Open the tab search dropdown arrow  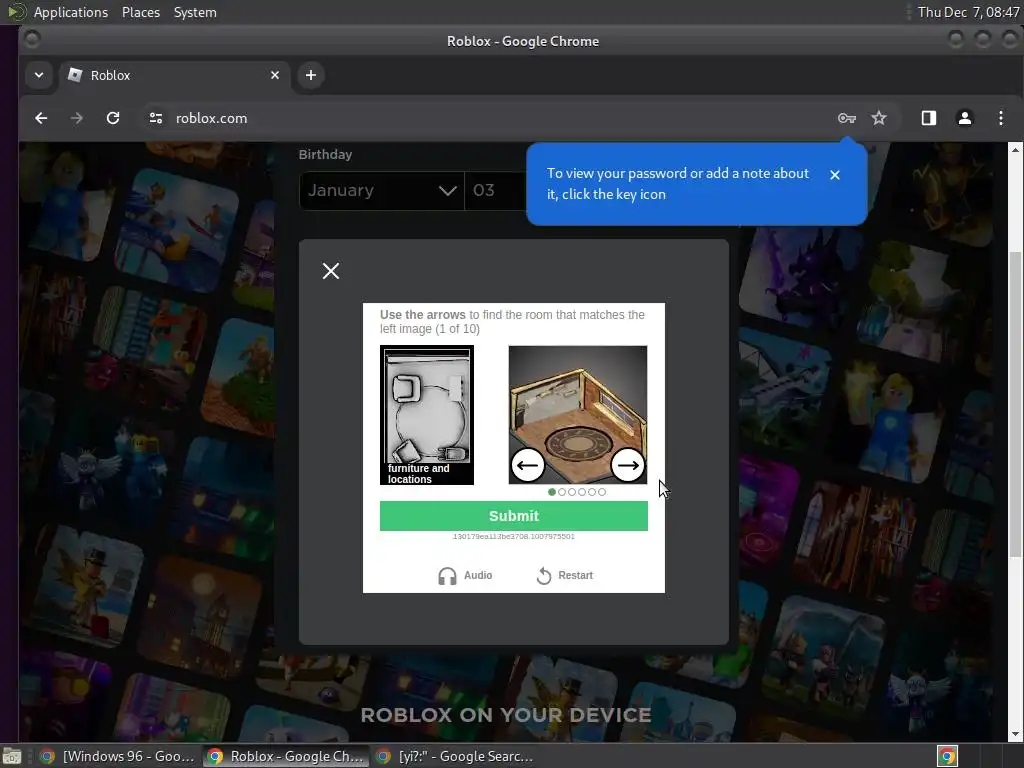click(39, 75)
